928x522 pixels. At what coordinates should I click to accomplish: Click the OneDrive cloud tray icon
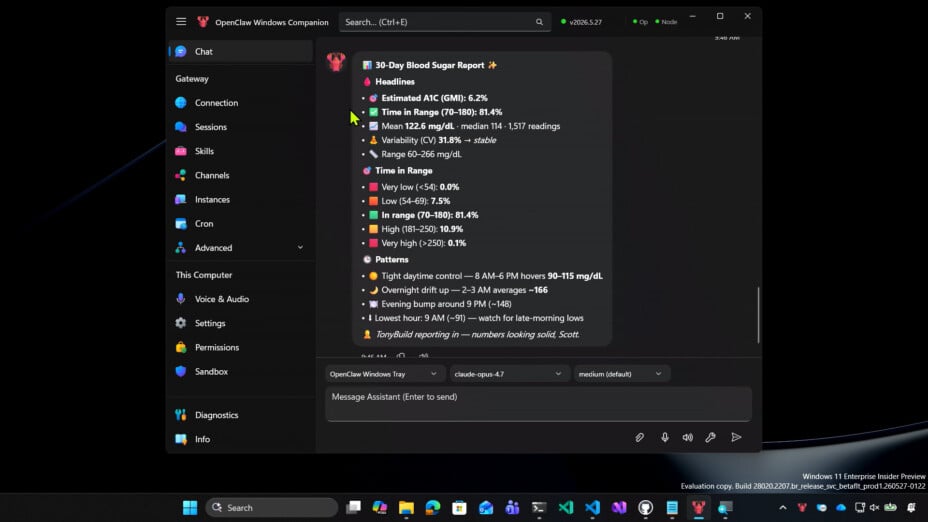click(841, 508)
